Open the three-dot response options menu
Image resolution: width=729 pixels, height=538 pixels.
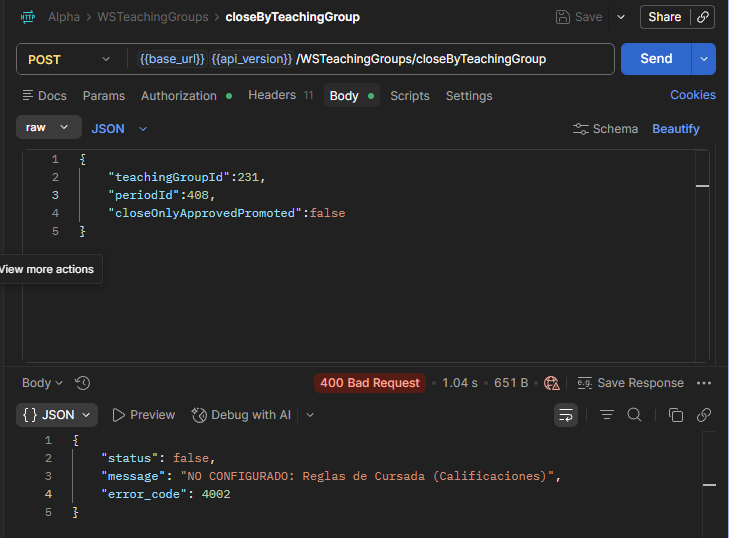tap(704, 383)
